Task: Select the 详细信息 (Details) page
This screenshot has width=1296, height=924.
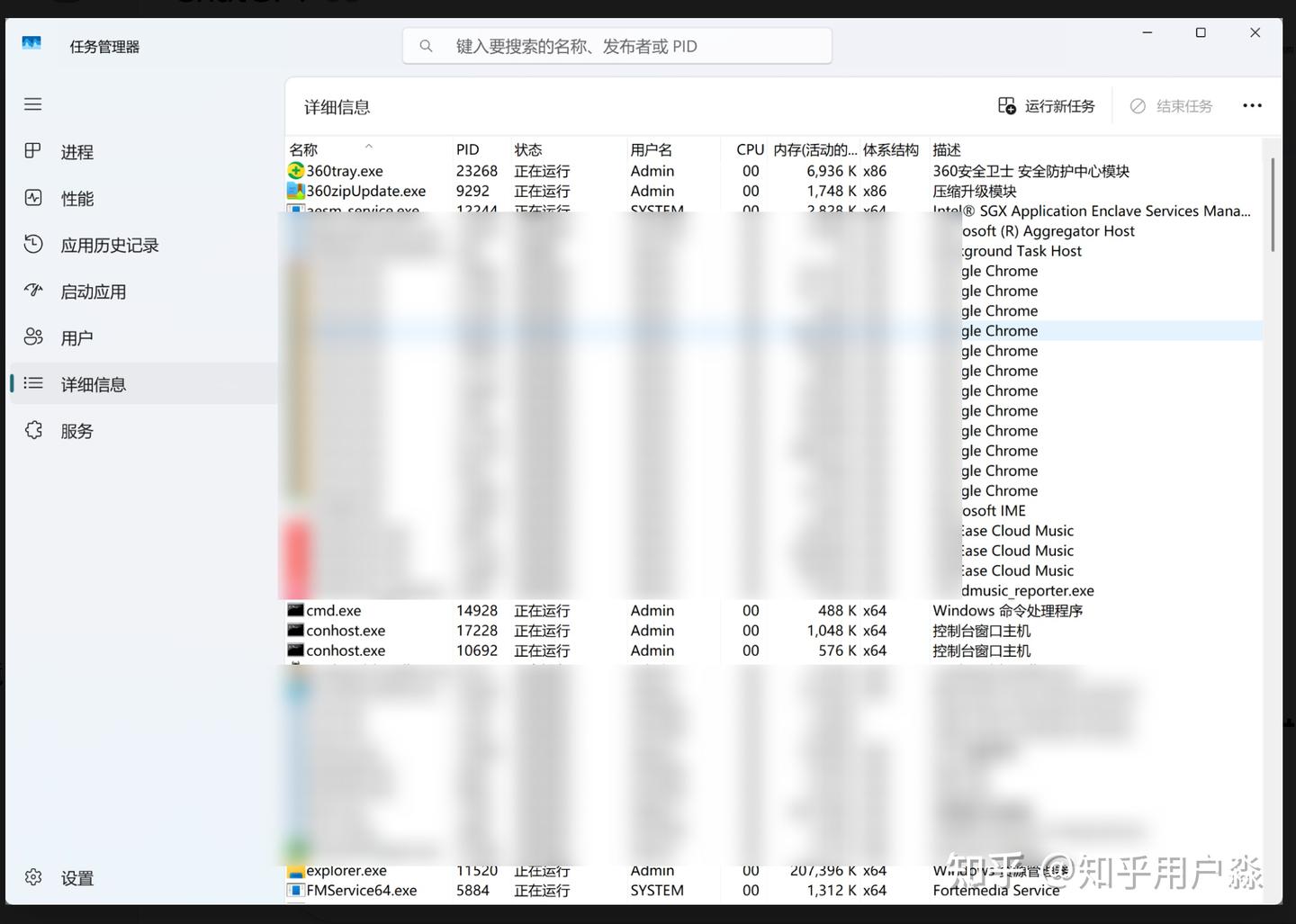Action: [x=142, y=384]
